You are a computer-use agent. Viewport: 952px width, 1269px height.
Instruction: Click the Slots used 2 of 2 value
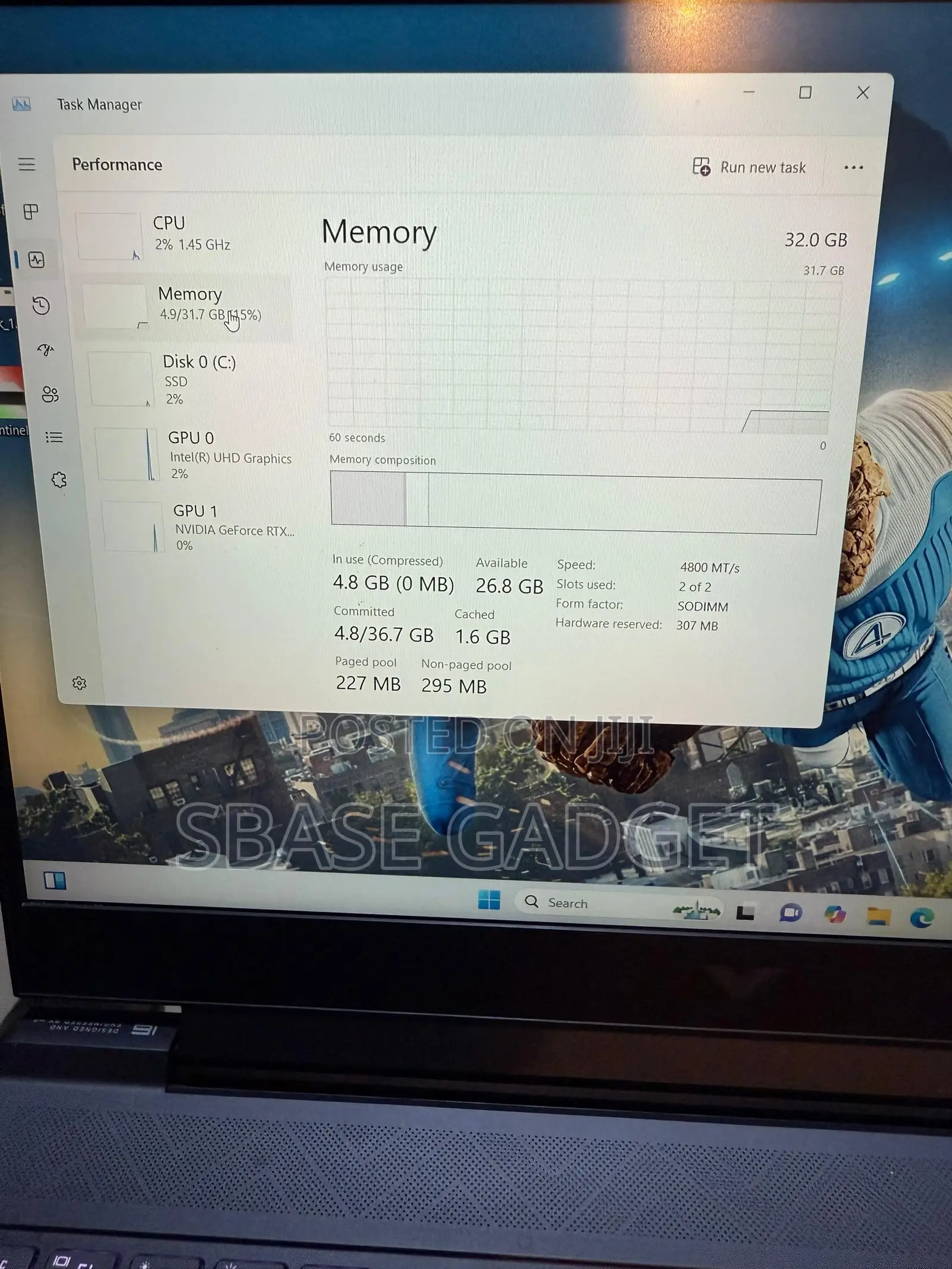(x=695, y=587)
